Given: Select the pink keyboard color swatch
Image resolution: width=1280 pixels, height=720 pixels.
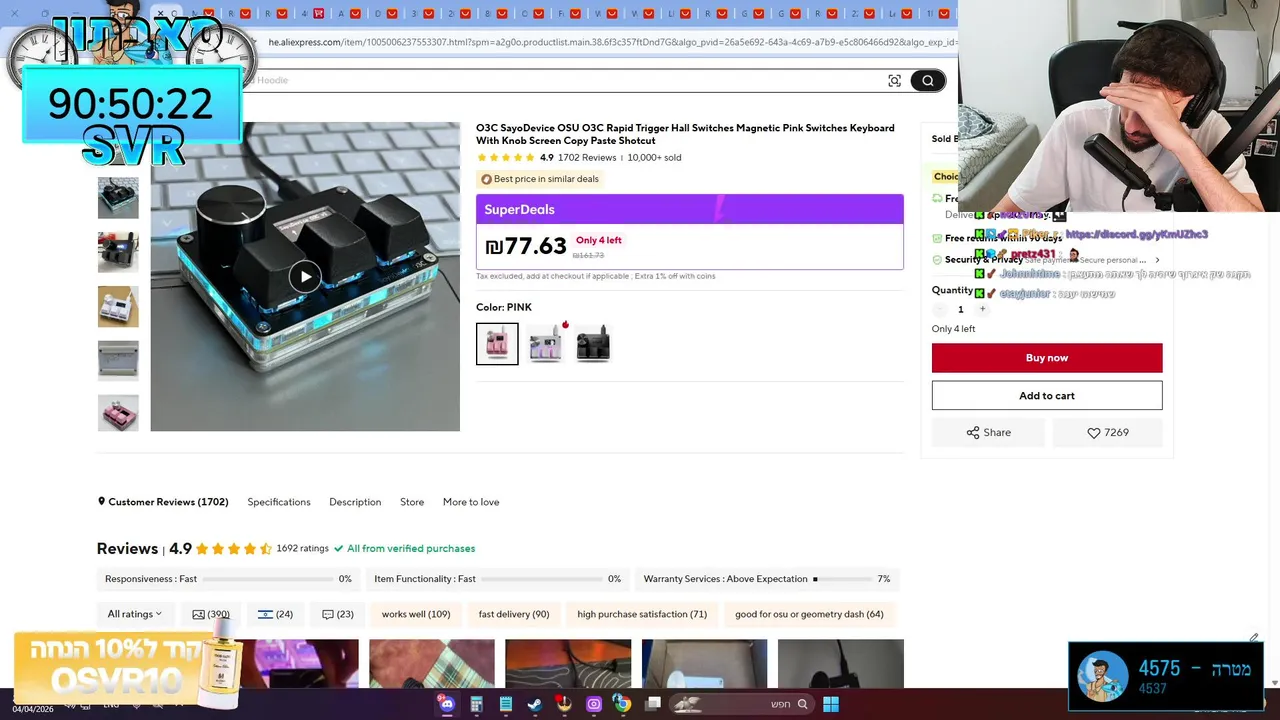Looking at the screenshot, I should coord(497,343).
